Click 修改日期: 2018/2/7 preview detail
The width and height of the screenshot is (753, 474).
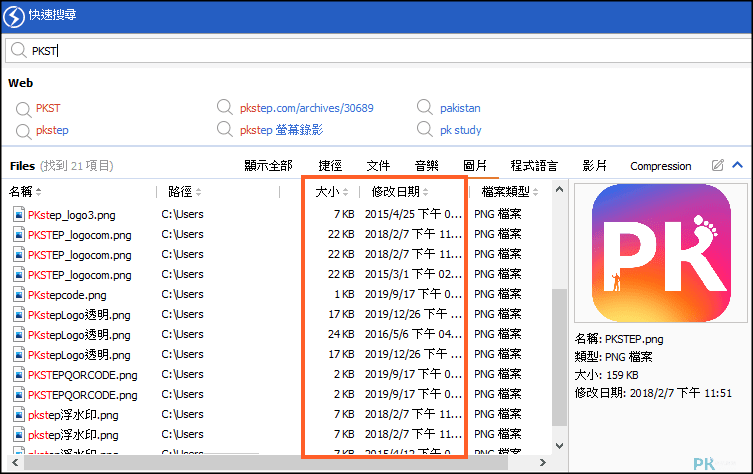coord(653,393)
